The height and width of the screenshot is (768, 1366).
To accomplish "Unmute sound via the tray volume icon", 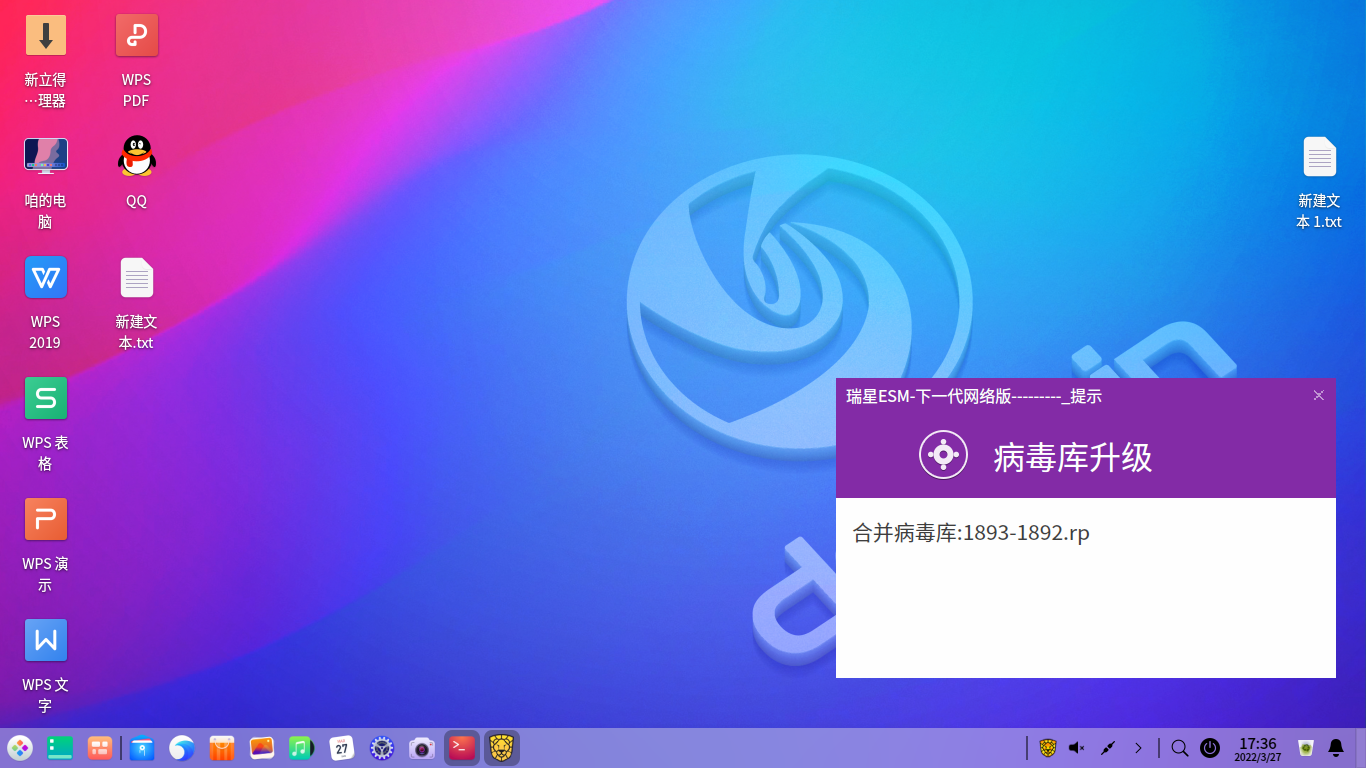I will coord(1077,748).
